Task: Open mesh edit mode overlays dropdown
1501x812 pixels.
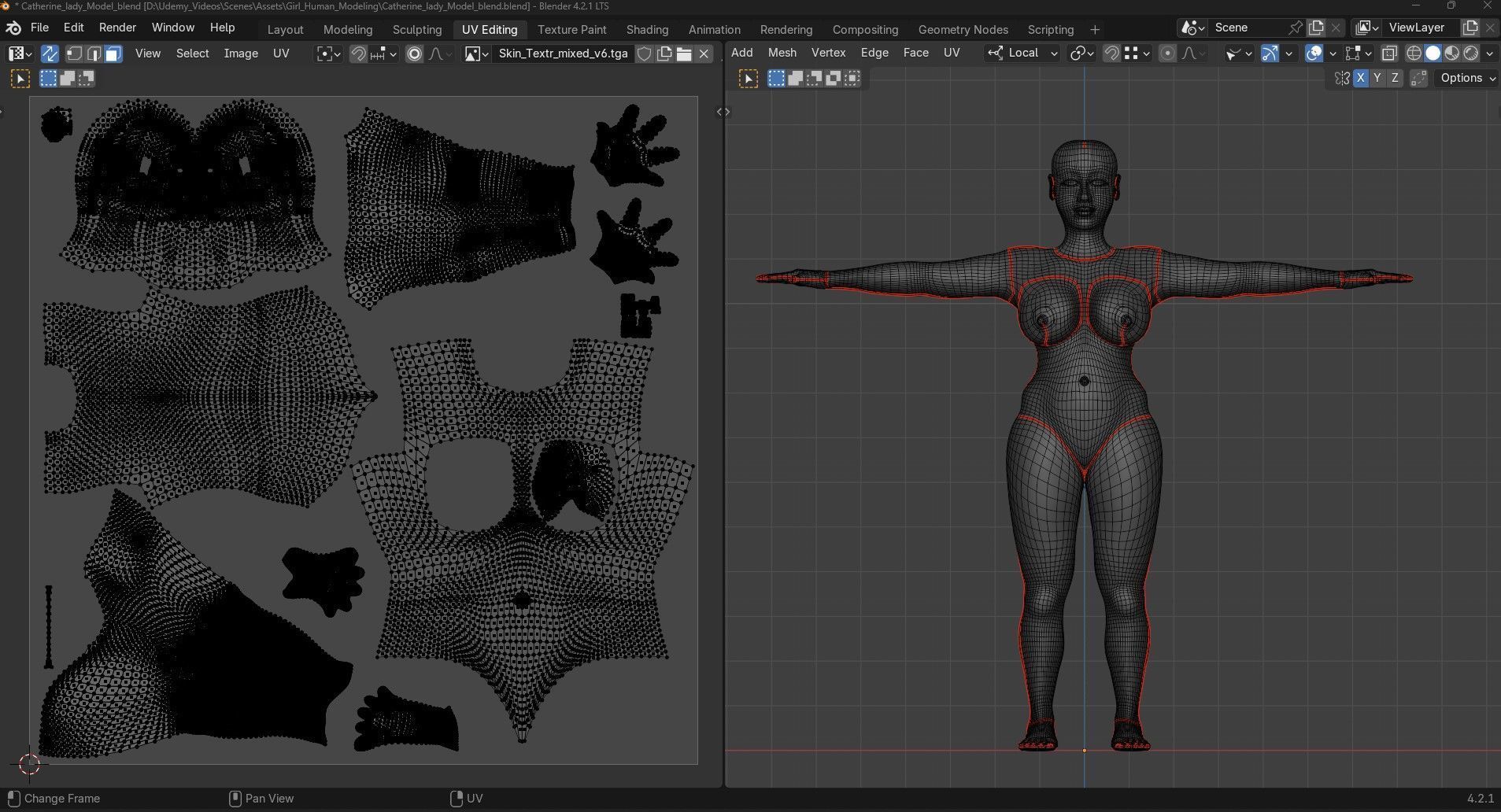Action: (1358, 53)
